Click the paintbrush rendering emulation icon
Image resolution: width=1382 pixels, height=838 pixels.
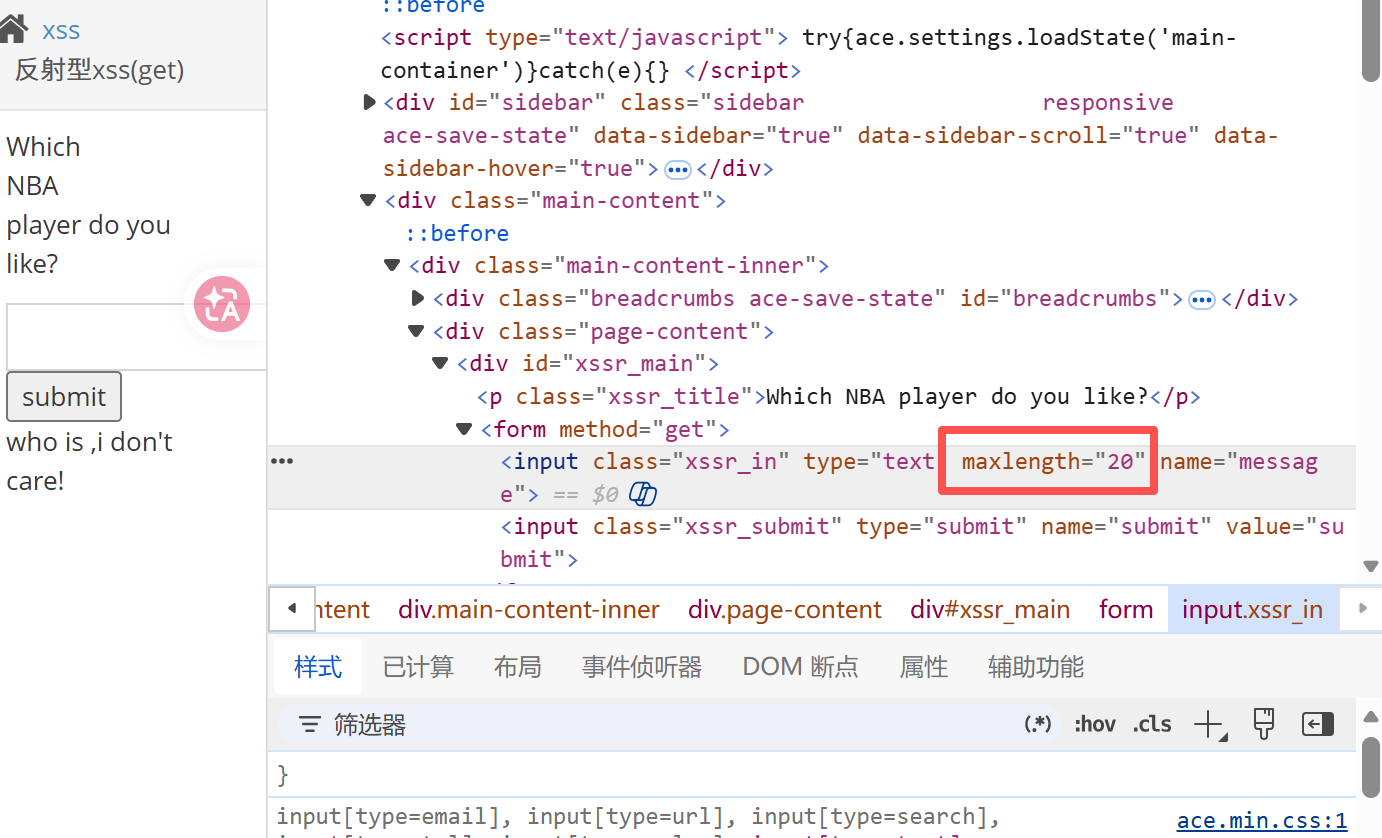[x=1264, y=724]
